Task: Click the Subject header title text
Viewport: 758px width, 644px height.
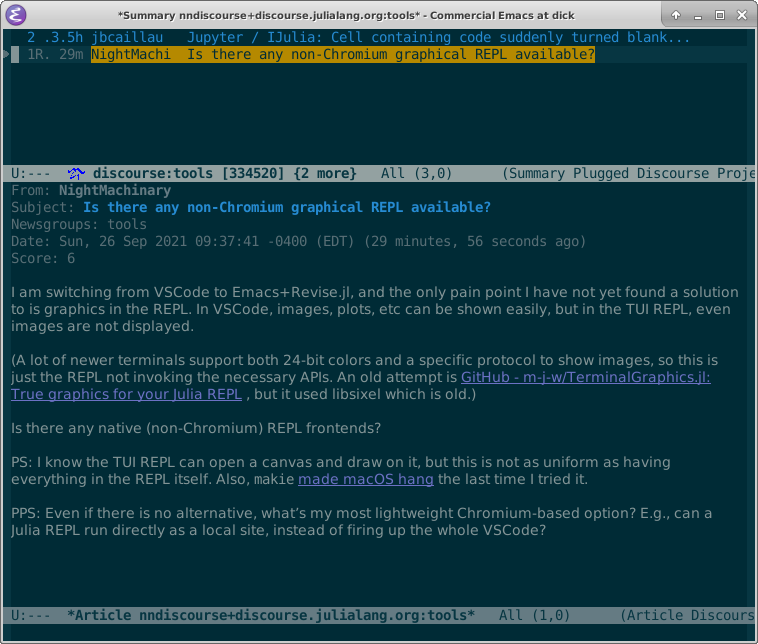Action: pos(287,207)
